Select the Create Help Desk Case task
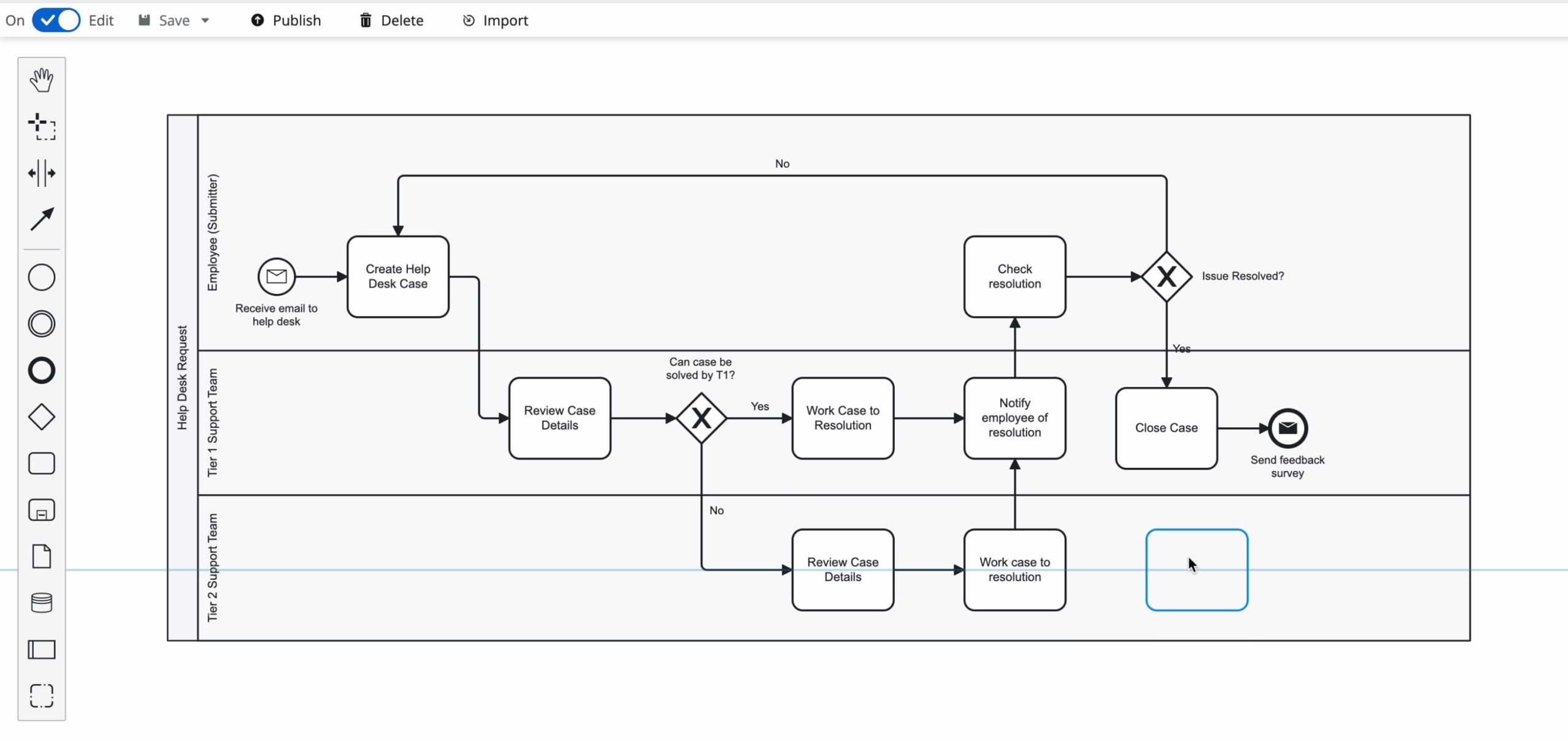 click(398, 277)
